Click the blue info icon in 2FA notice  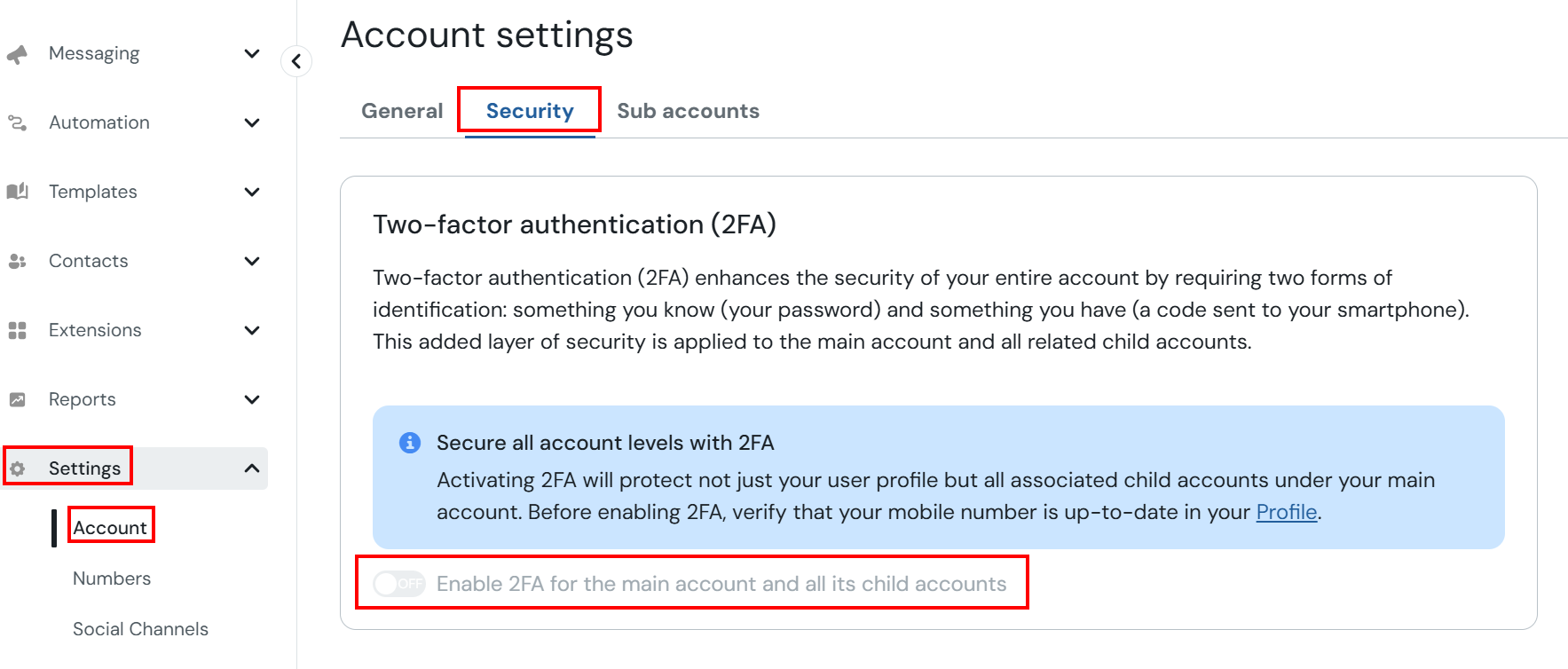(x=410, y=442)
